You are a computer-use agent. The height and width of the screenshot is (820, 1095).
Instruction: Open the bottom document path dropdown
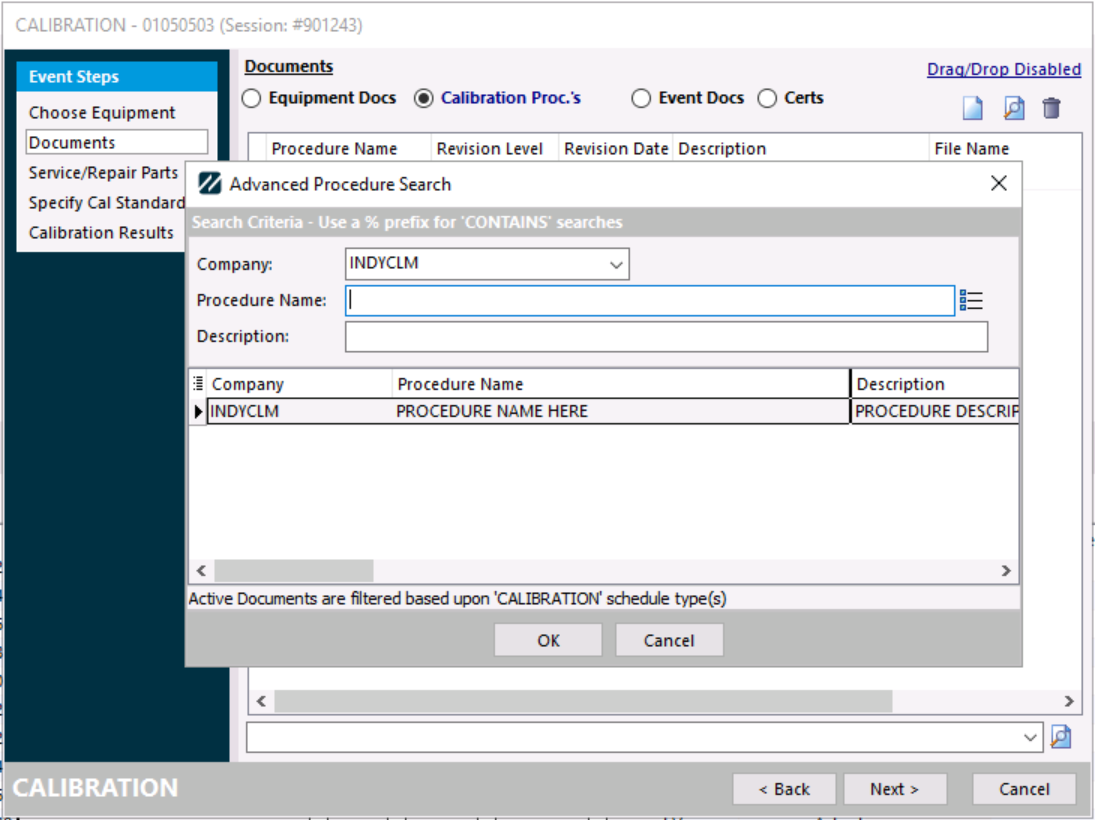1031,737
